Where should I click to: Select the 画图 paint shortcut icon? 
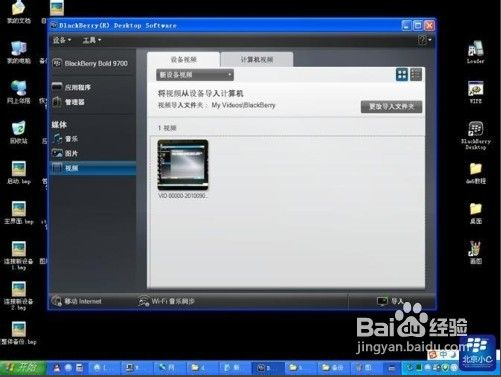pos(476,252)
